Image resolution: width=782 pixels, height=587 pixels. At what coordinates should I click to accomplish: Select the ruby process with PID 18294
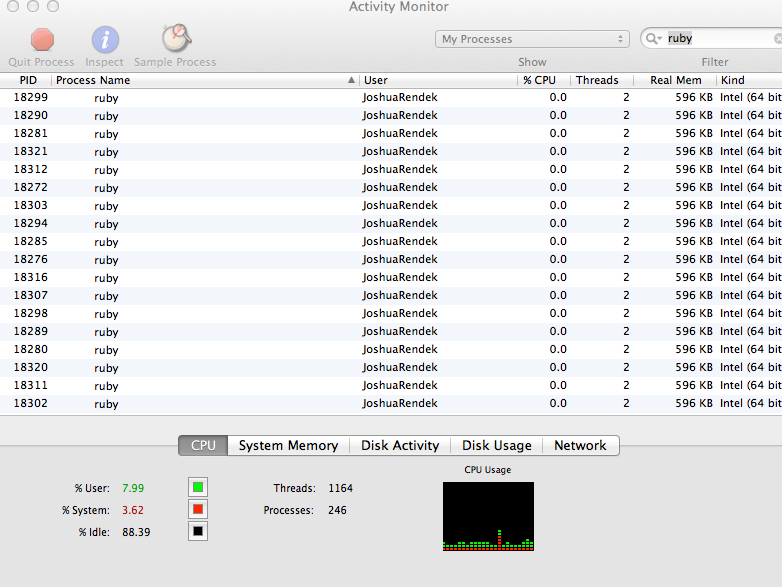coord(391,223)
